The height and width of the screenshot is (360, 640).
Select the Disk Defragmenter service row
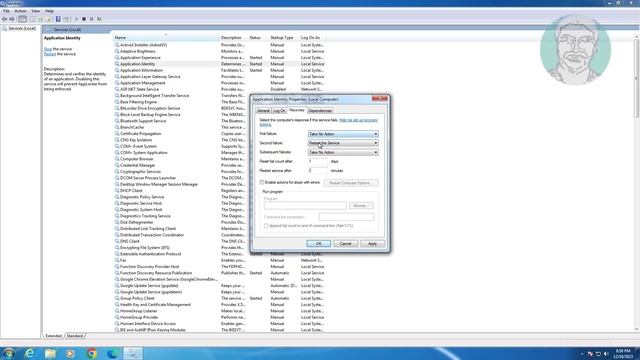click(x=182, y=222)
